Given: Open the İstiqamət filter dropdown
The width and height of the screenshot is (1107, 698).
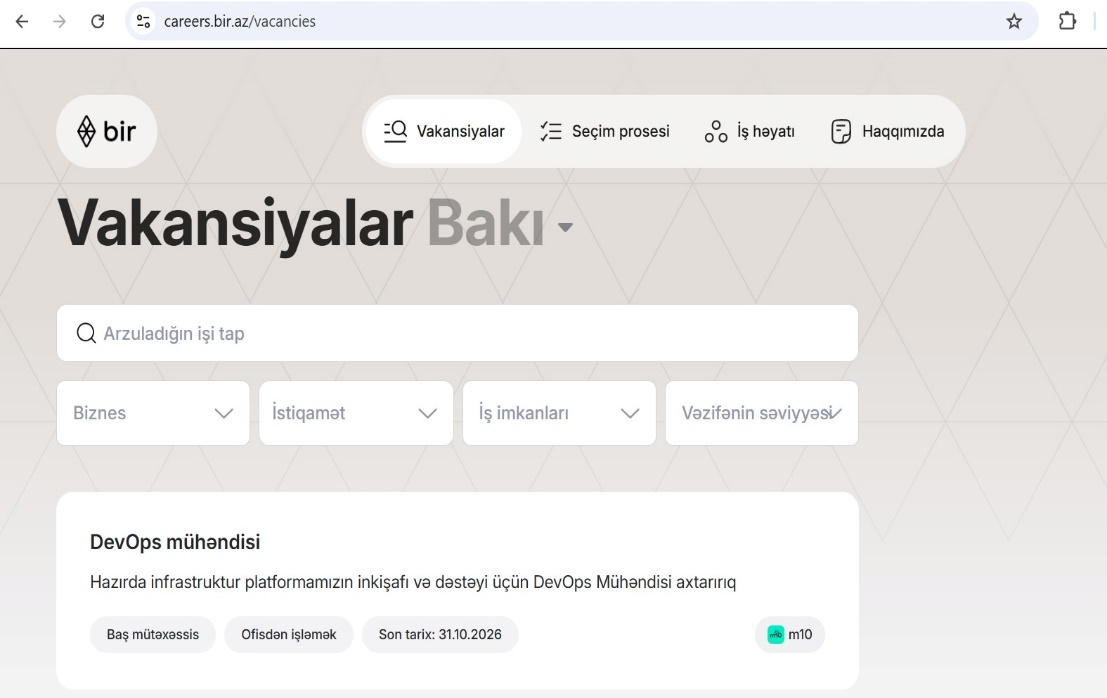Looking at the screenshot, I should point(356,413).
